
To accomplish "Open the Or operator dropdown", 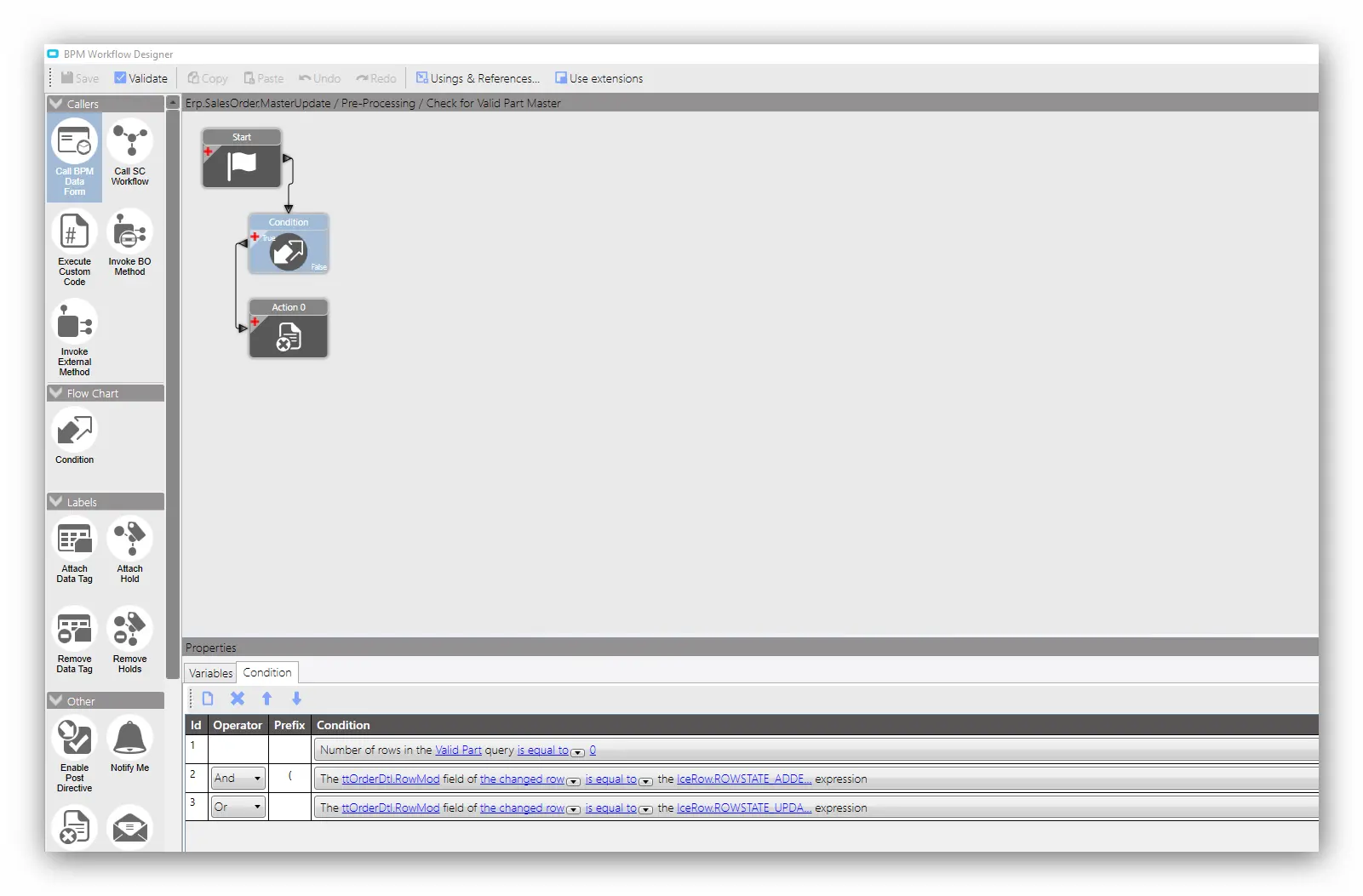I will point(238,808).
